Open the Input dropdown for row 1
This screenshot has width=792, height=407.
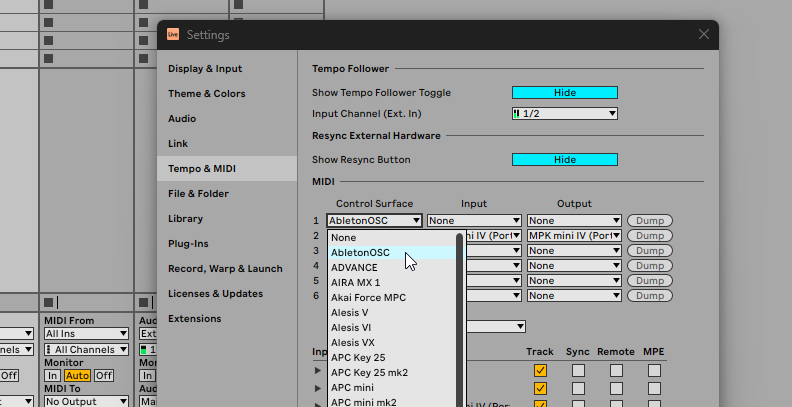coord(474,221)
